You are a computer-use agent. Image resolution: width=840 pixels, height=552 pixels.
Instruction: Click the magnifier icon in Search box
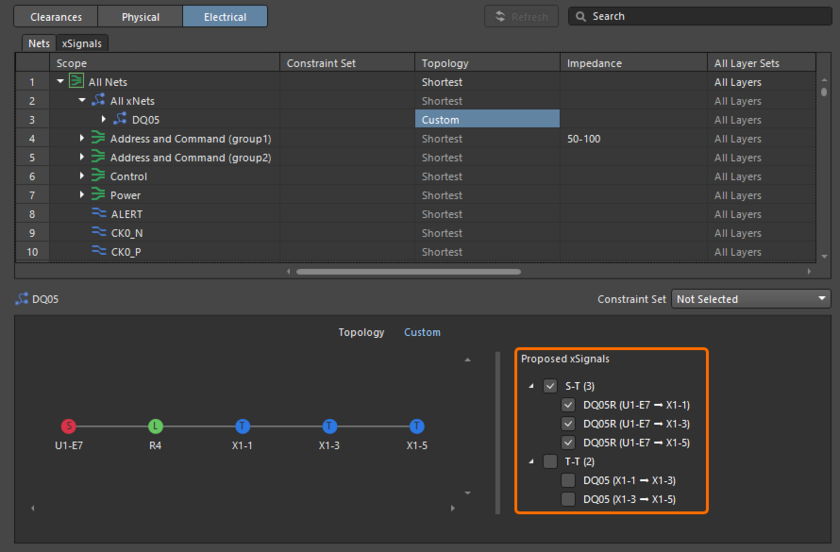click(x=581, y=17)
